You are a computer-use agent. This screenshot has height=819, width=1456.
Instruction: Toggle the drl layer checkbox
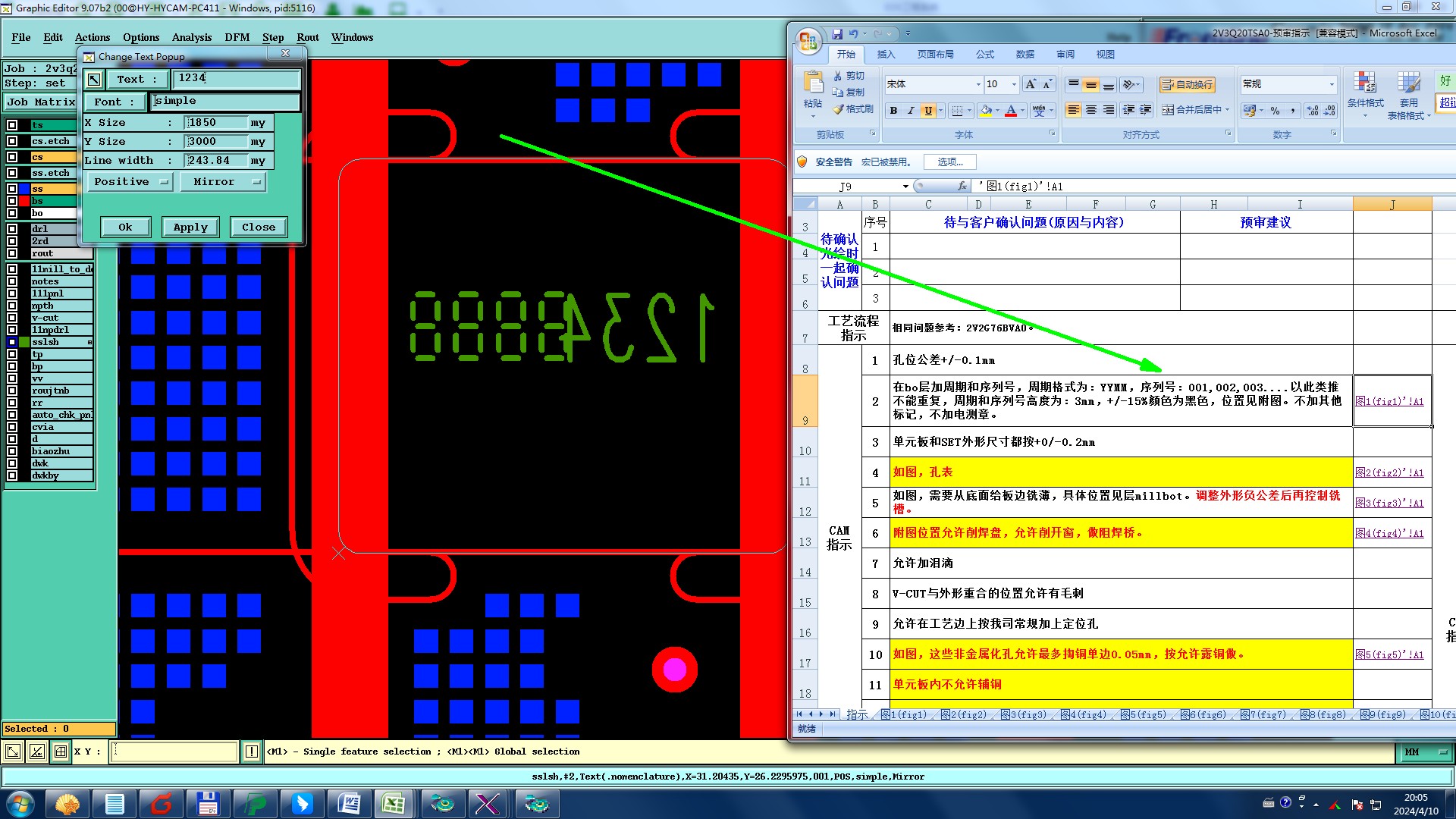(x=12, y=229)
